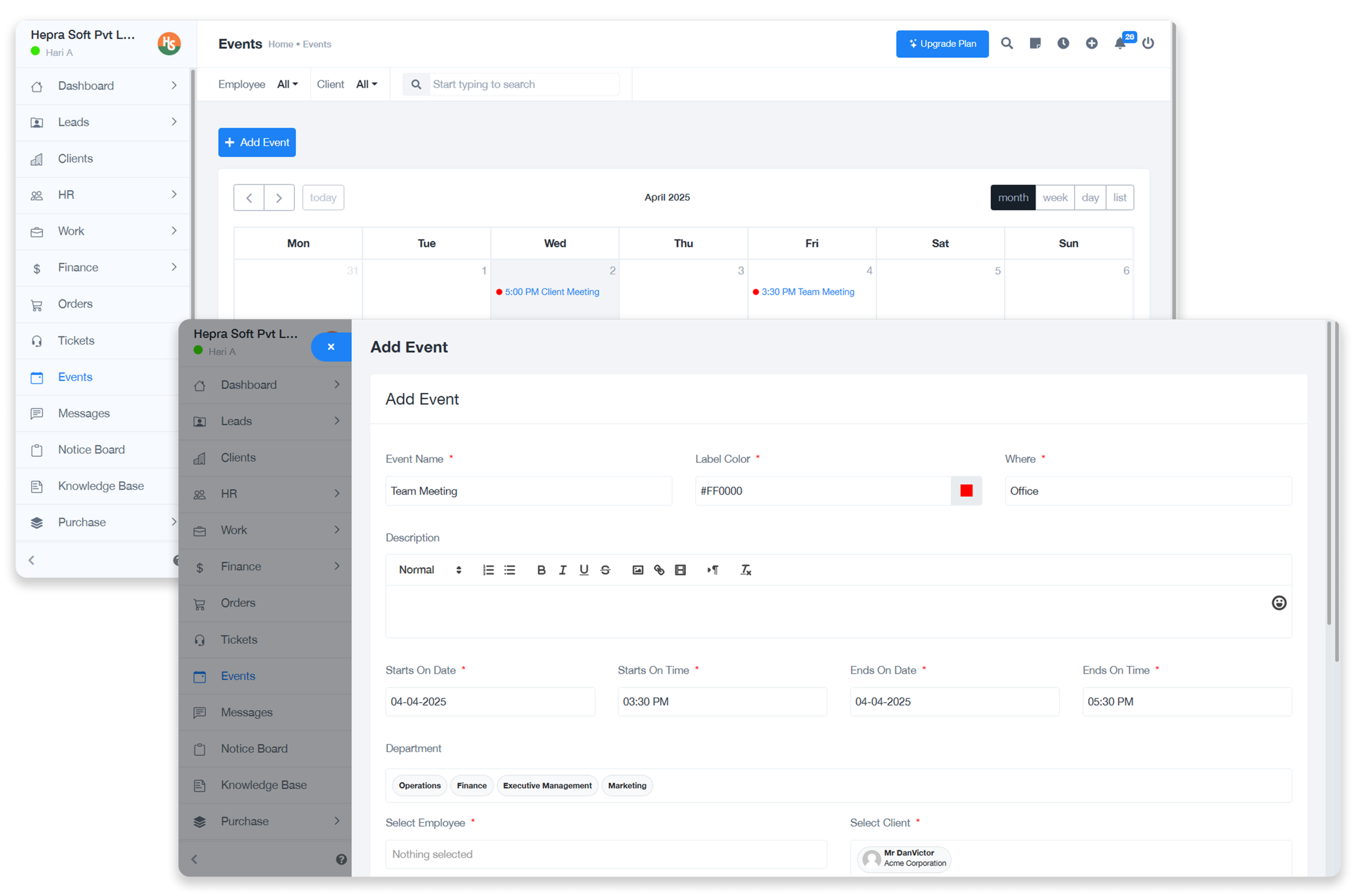Click the plus circle quick-add icon

[x=1091, y=44]
